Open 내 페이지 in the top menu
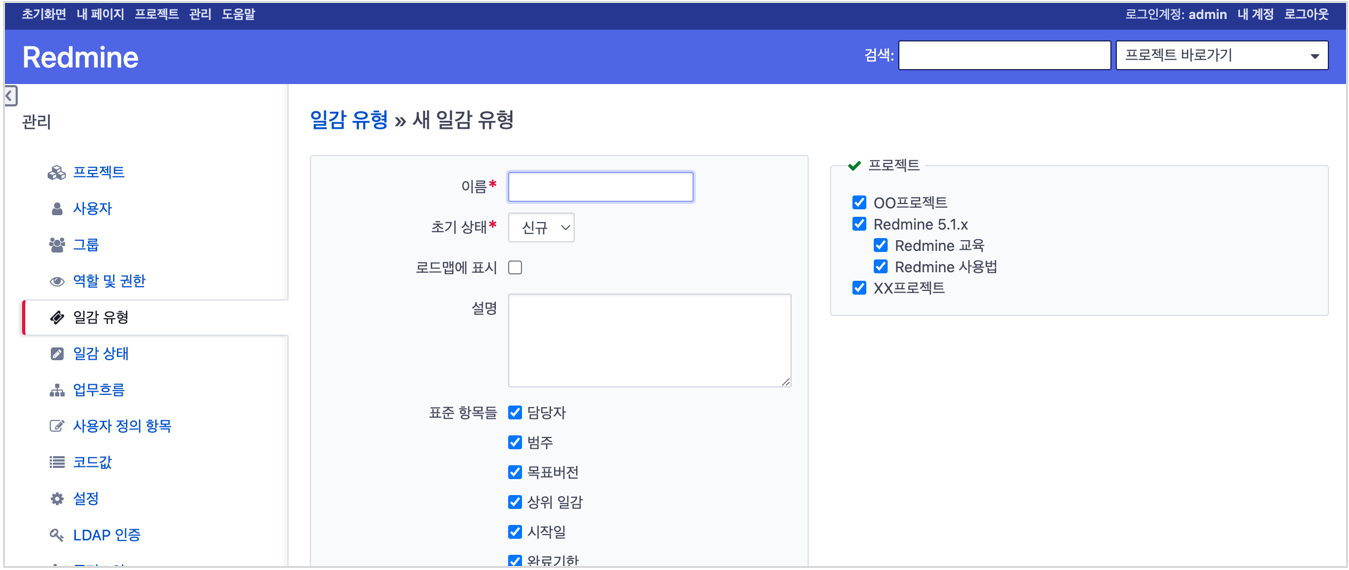This screenshot has height=570, width=1349. [x=101, y=15]
